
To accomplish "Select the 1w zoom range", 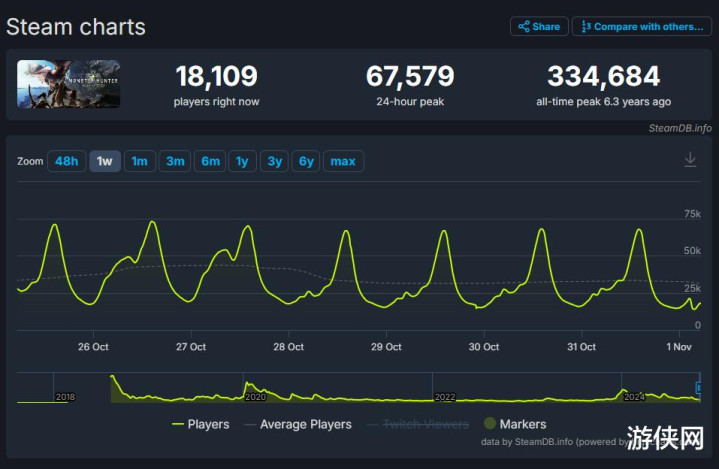I will (x=105, y=161).
